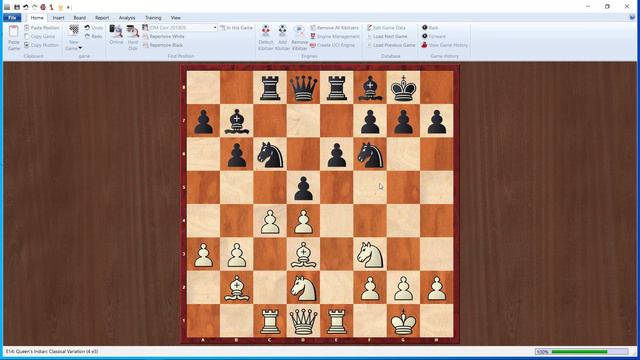Screen dimensions: 640x360
Task: Click Copy Game in the Clipboard group
Action: (x=40, y=36)
